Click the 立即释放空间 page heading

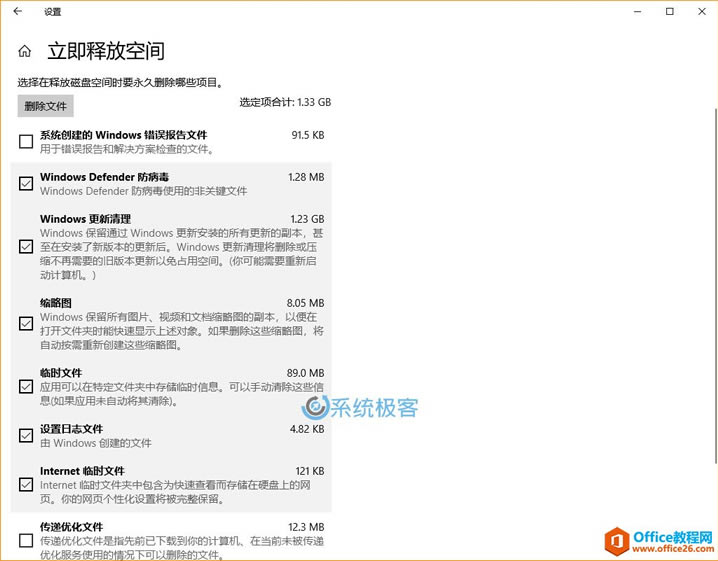(106, 51)
